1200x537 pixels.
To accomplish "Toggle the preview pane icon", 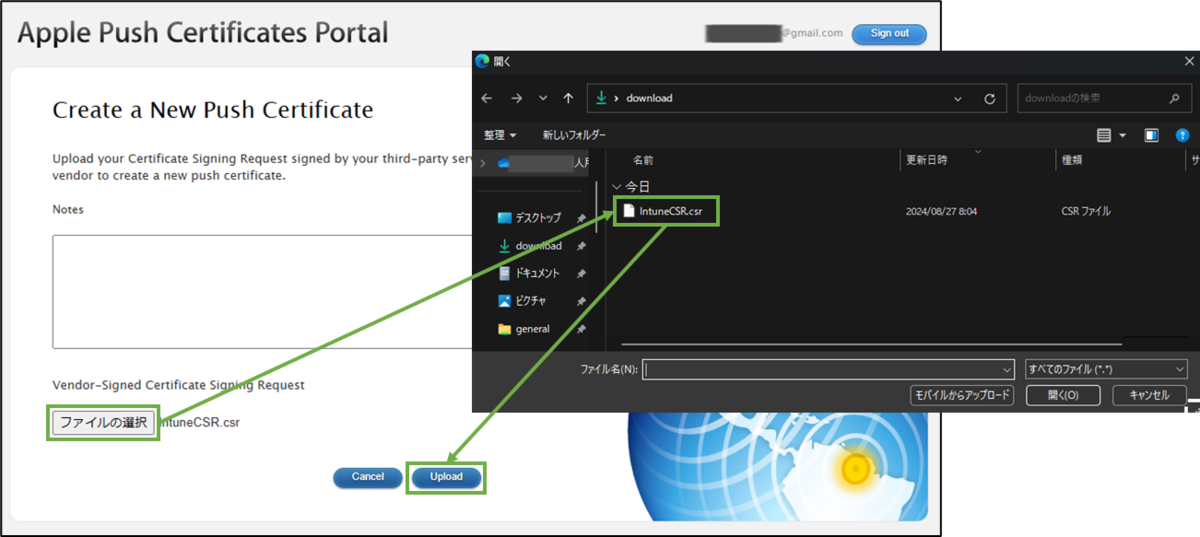I will (x=1151, y=135).
